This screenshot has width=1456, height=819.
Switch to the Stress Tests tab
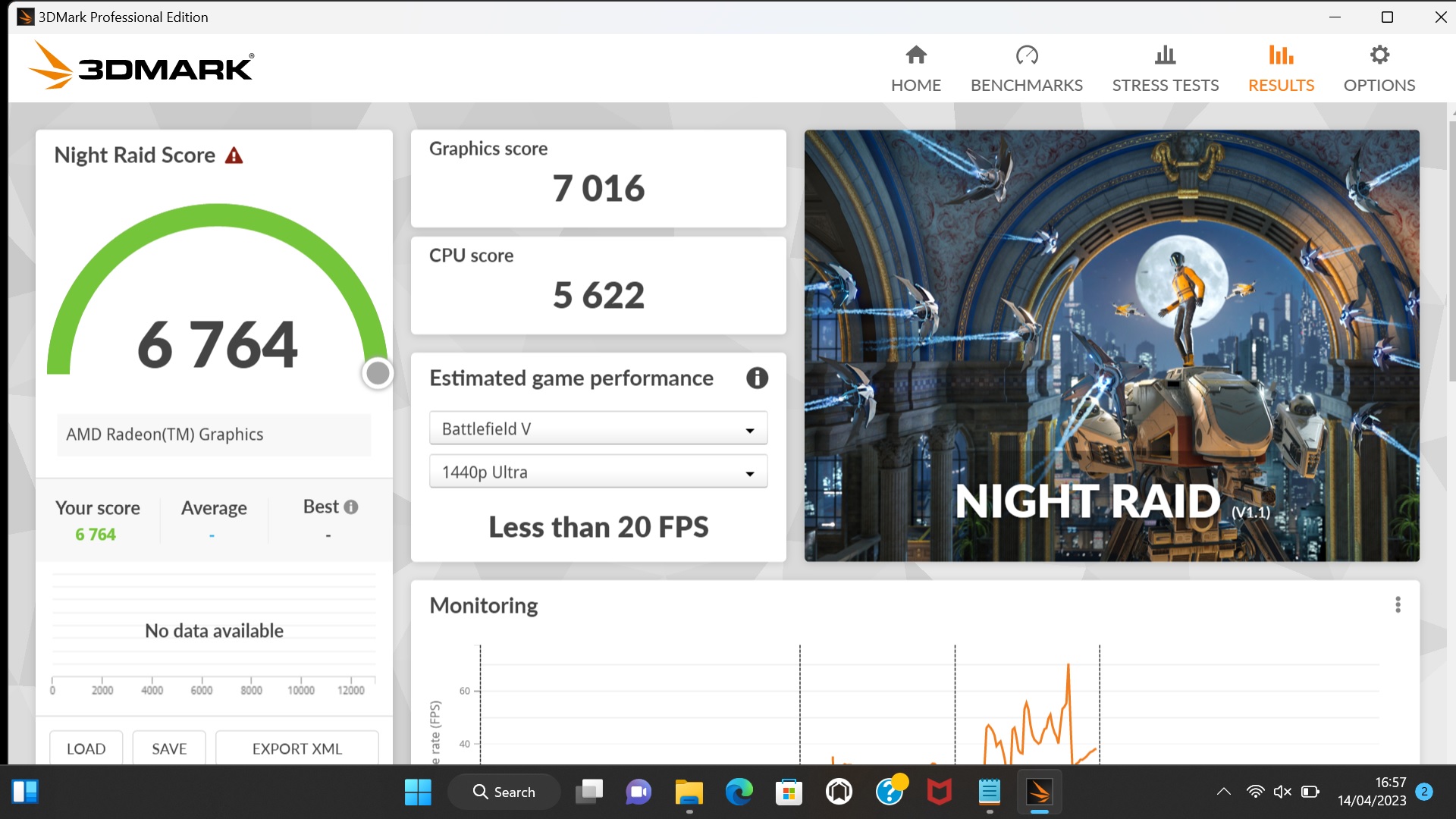coord(1165,68)
